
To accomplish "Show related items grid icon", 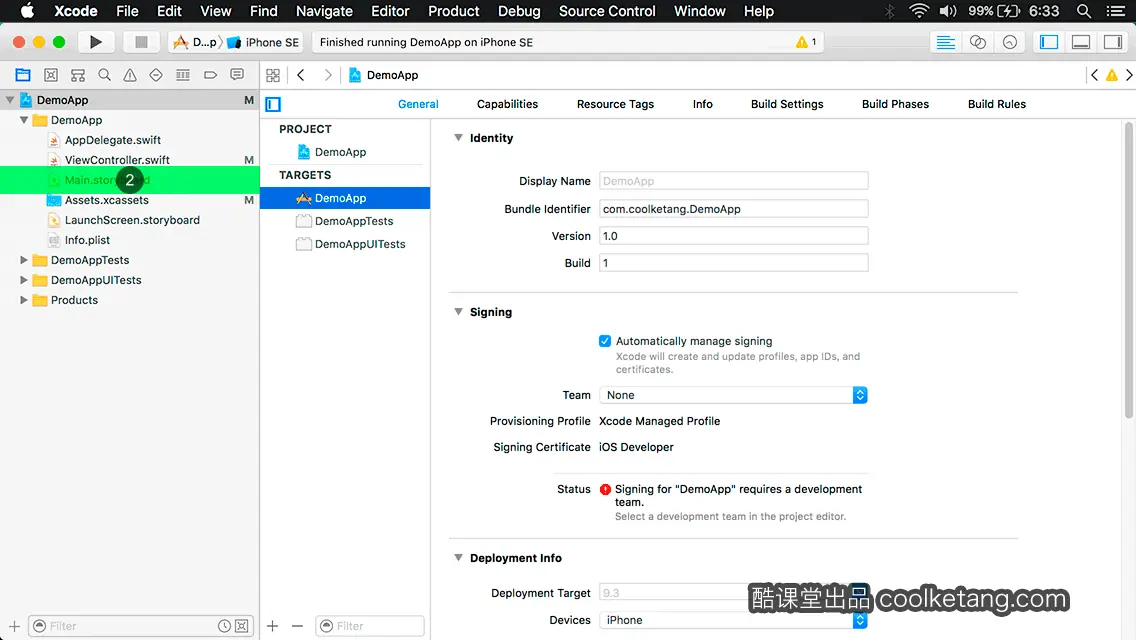I will pos(273,75).
